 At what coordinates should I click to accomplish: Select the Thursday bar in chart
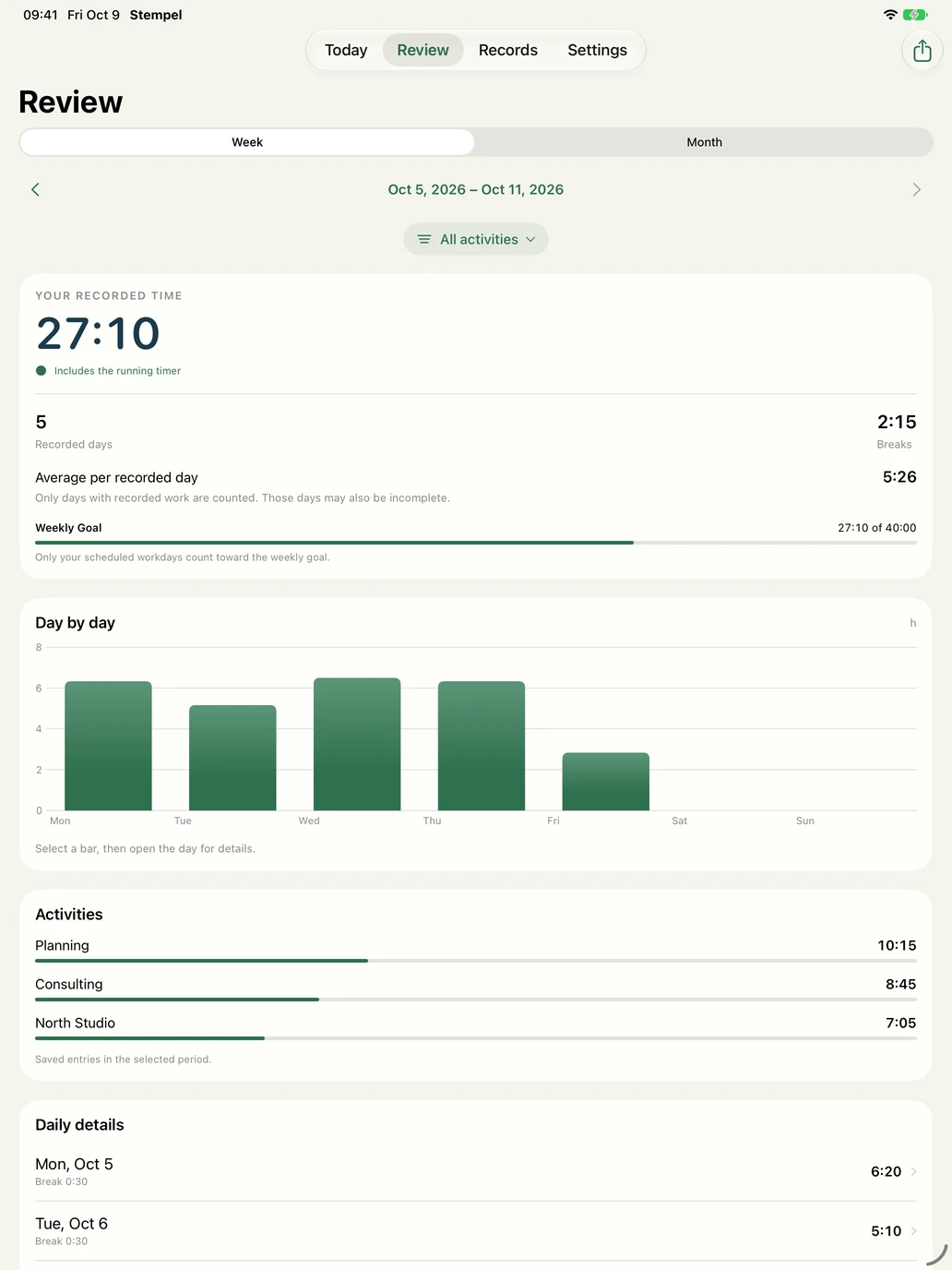[x=482, y=746]
